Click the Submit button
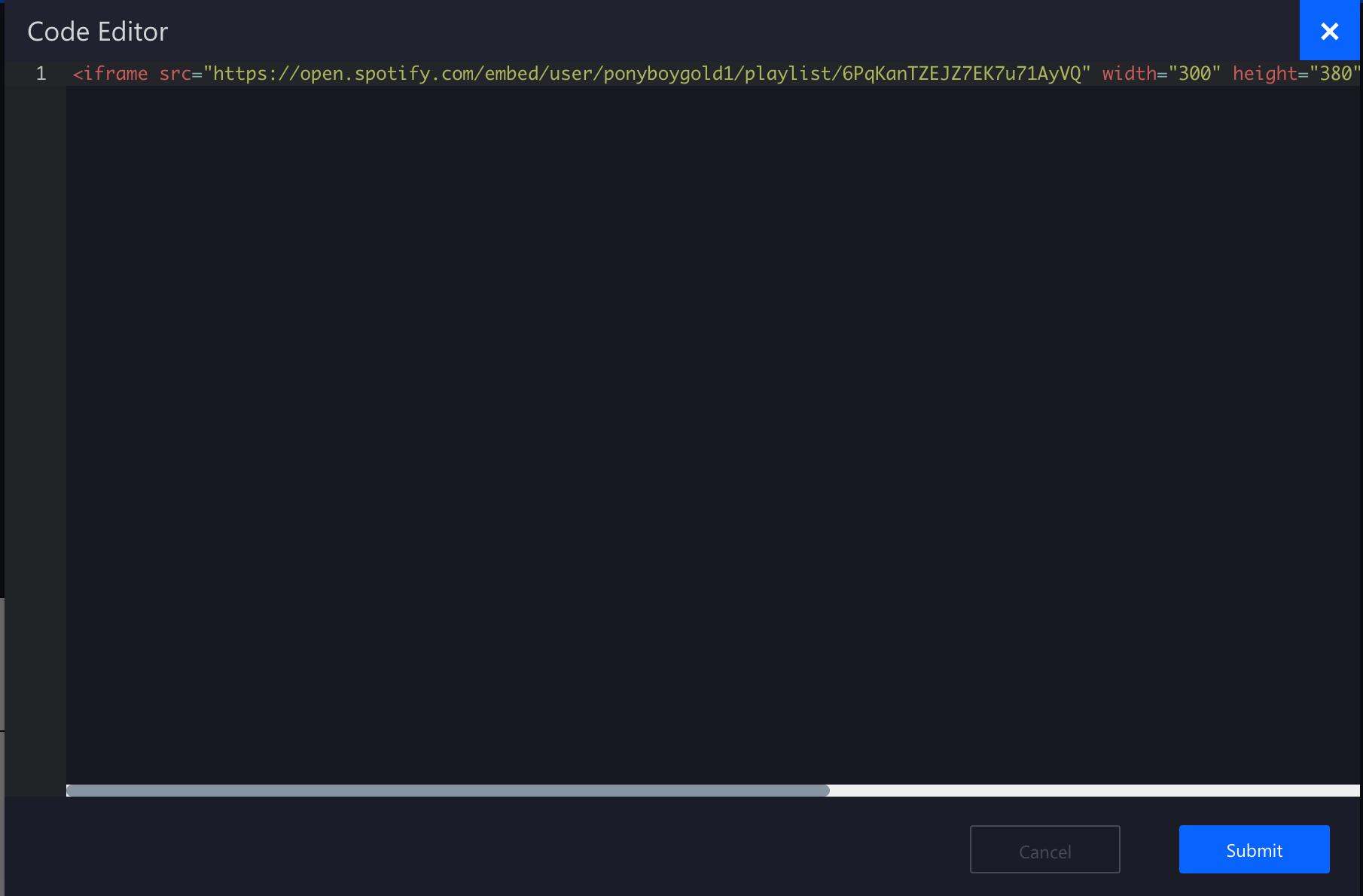The image size is (1363, 896). (1254, 849)
